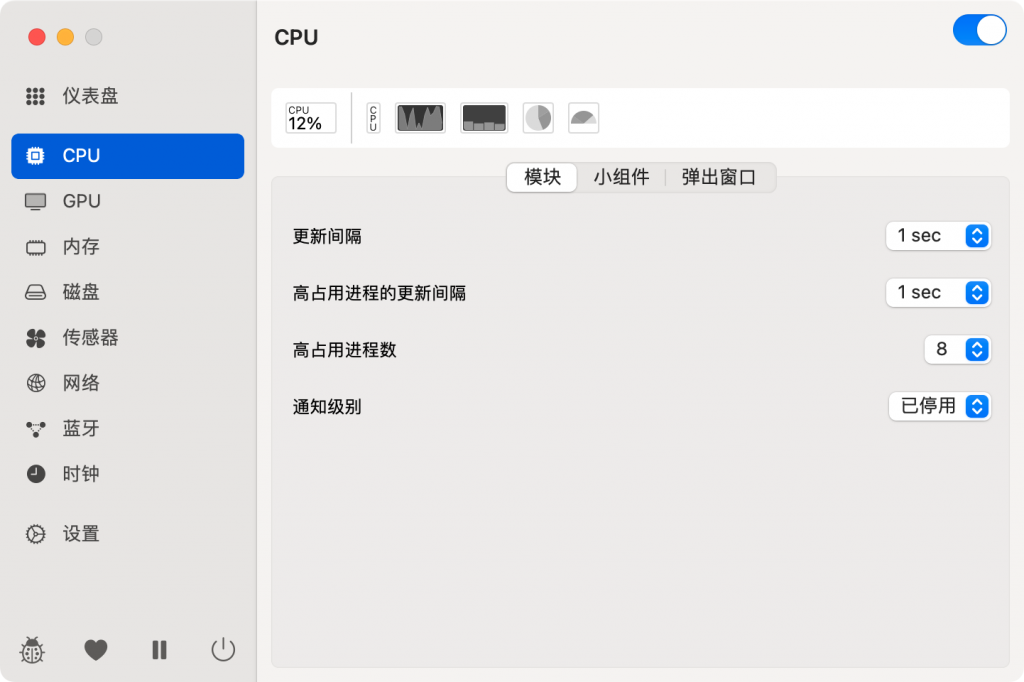Pause monitoring with the pause button
Viewport: 1024px width, 682px height.
[159, 650]
